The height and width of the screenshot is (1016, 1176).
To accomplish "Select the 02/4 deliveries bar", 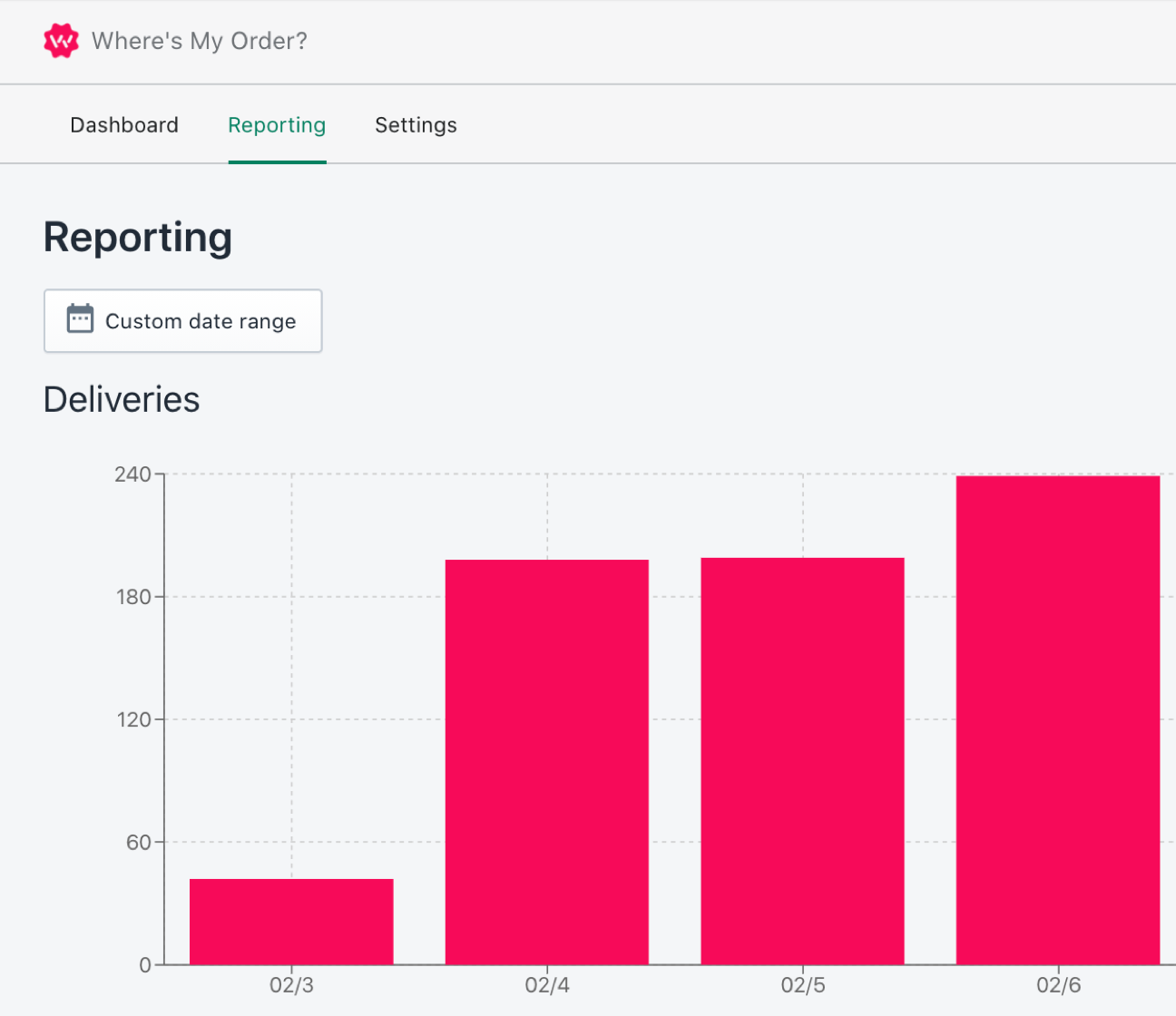I will [547, 762].
